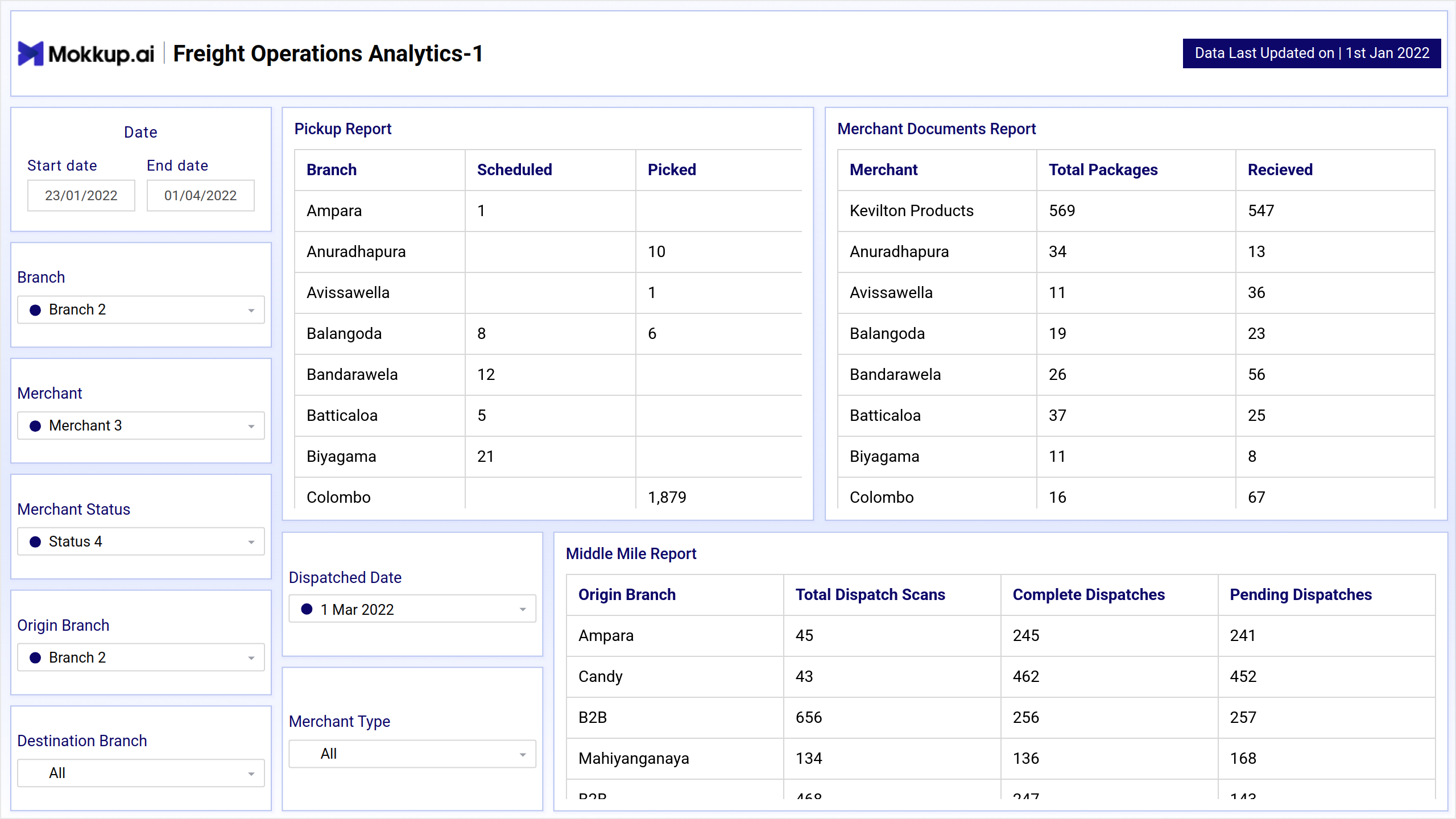The width and height of the screenshot is (1456, 819).
Task: Select Colombo in Pickup Report
Action: [x=548, y=493]
